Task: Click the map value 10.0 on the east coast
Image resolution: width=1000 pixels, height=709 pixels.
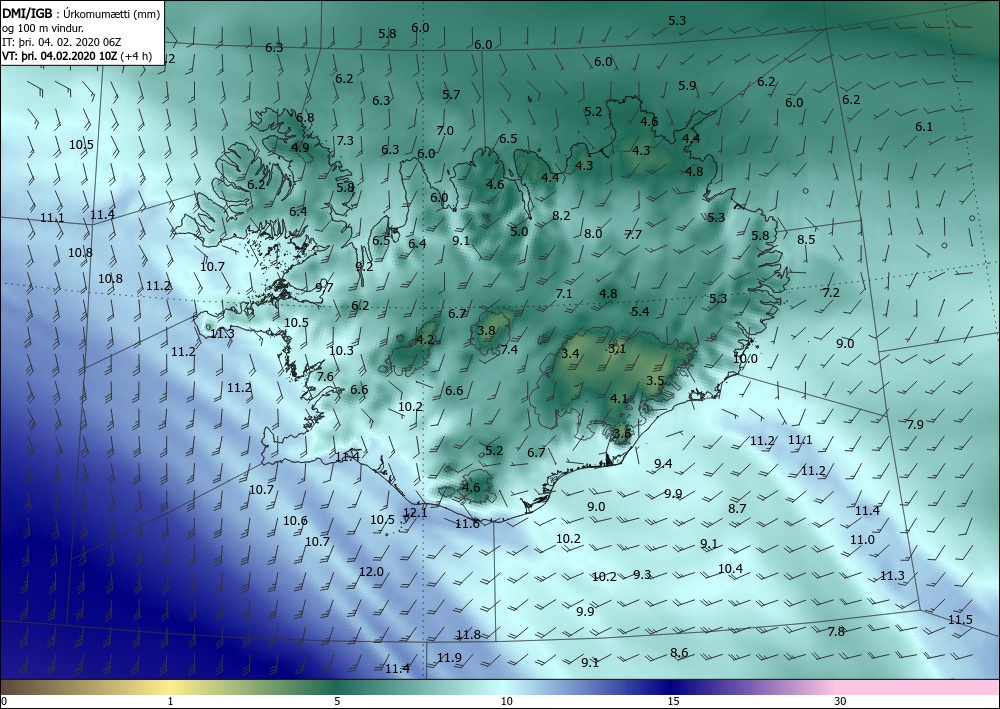Action: [x=745, y=358]
